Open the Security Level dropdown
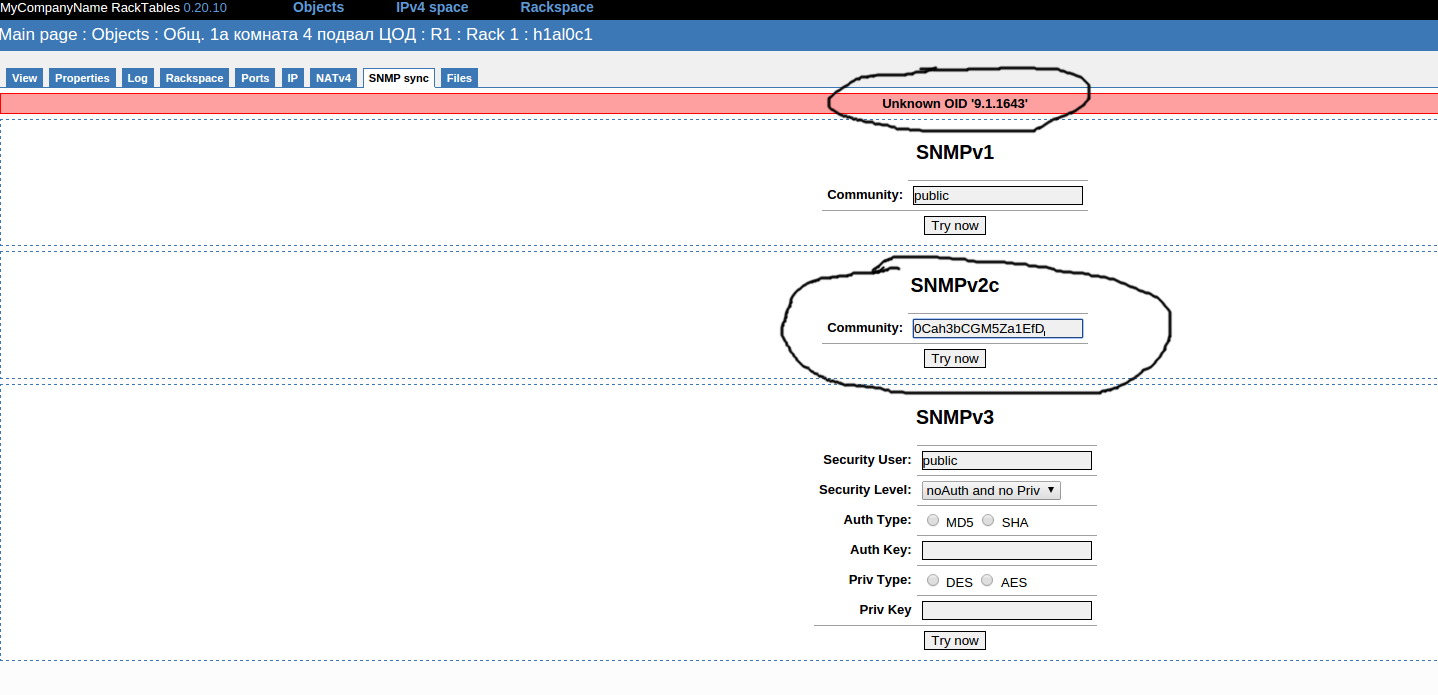Image resolution: width=1438 pixels, height=695 pixels. coord(990,490)
